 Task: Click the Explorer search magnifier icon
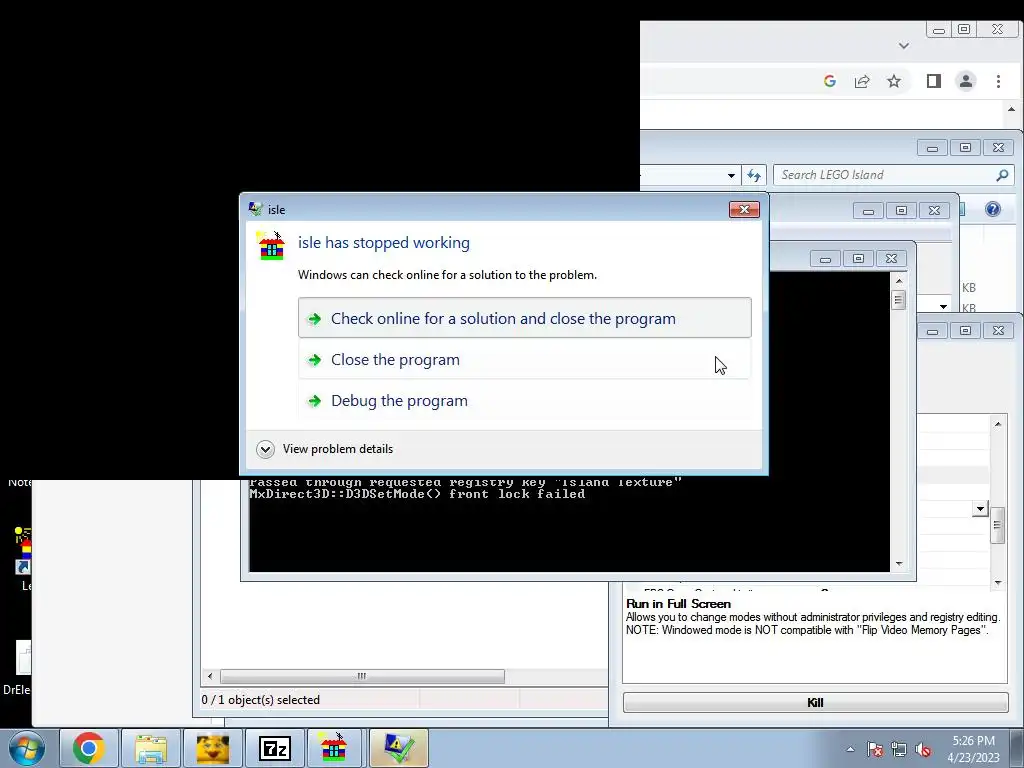click(x=1002, y=174)
